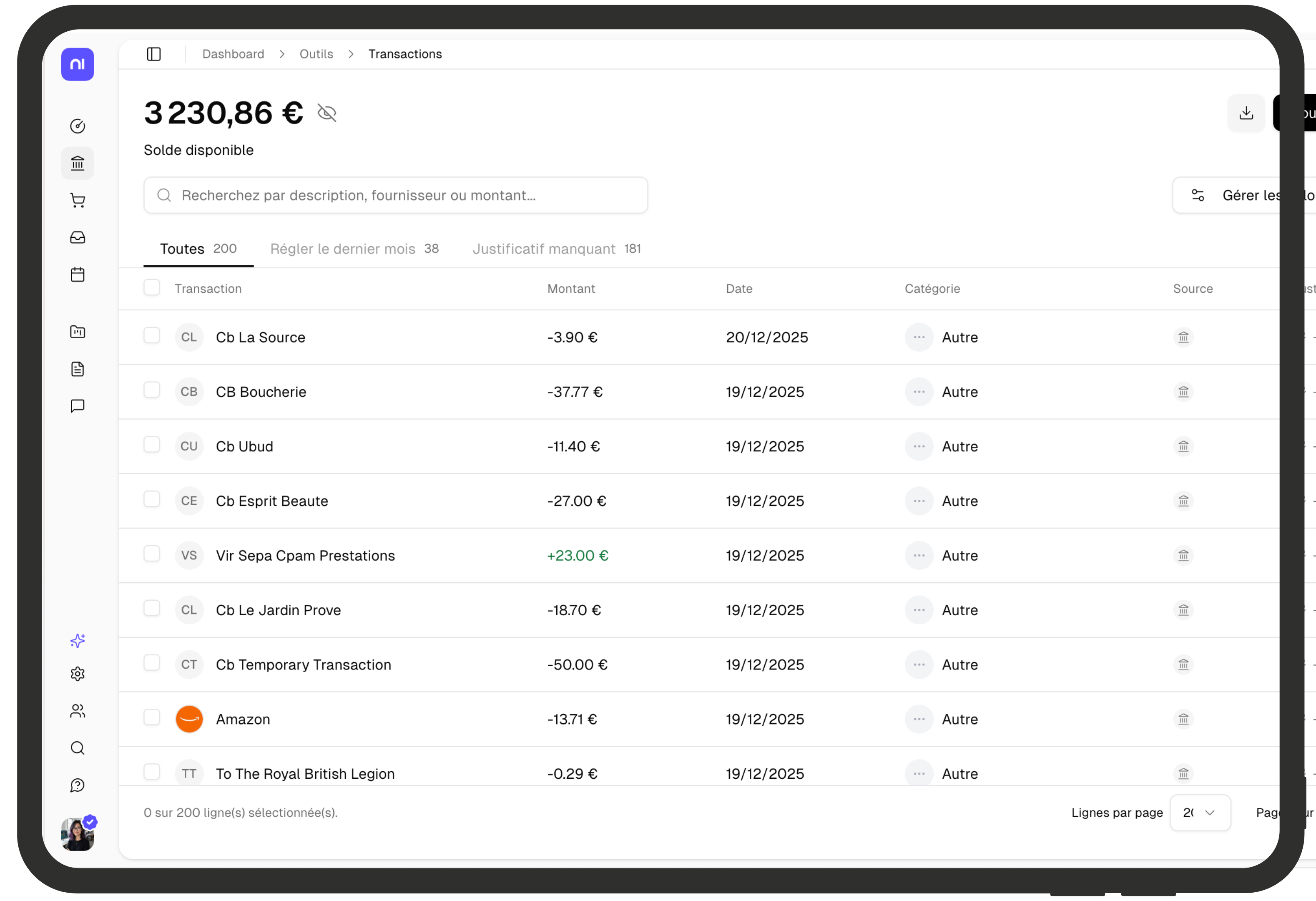Select the shopping cart sidebar icon
Viewport: 1316px width, 901px height.
click(x=78, y=201)
